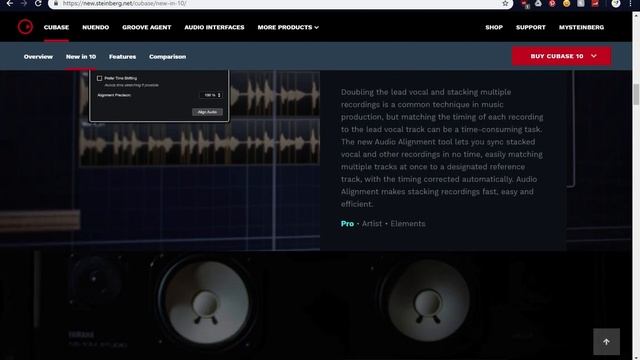Click the yellow smiley extension icon
Screen dimensions: 640x360
pos(567,3)
